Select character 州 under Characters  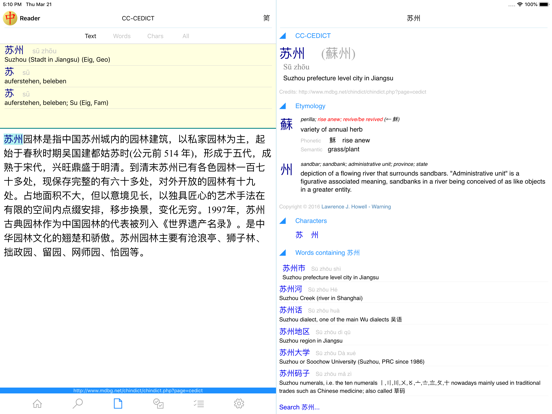click(x=315, y=235)
